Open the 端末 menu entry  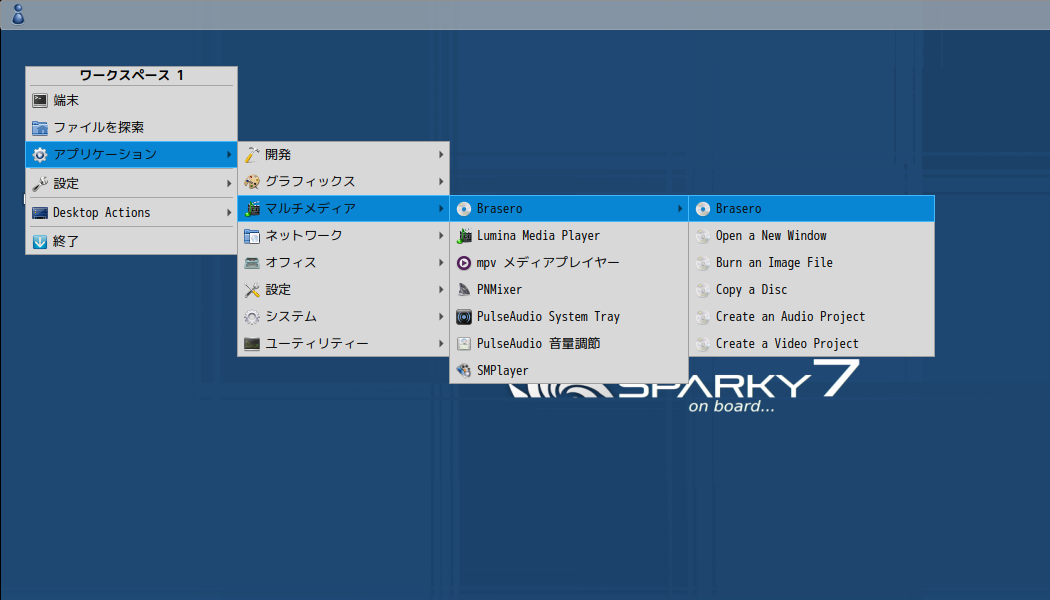coord(131,100)
